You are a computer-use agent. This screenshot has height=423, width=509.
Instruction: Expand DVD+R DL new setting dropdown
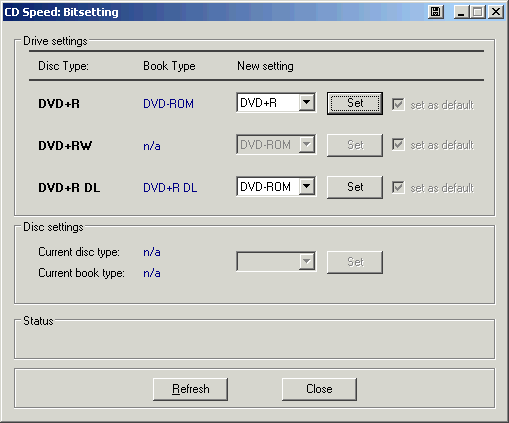point(306,187)
